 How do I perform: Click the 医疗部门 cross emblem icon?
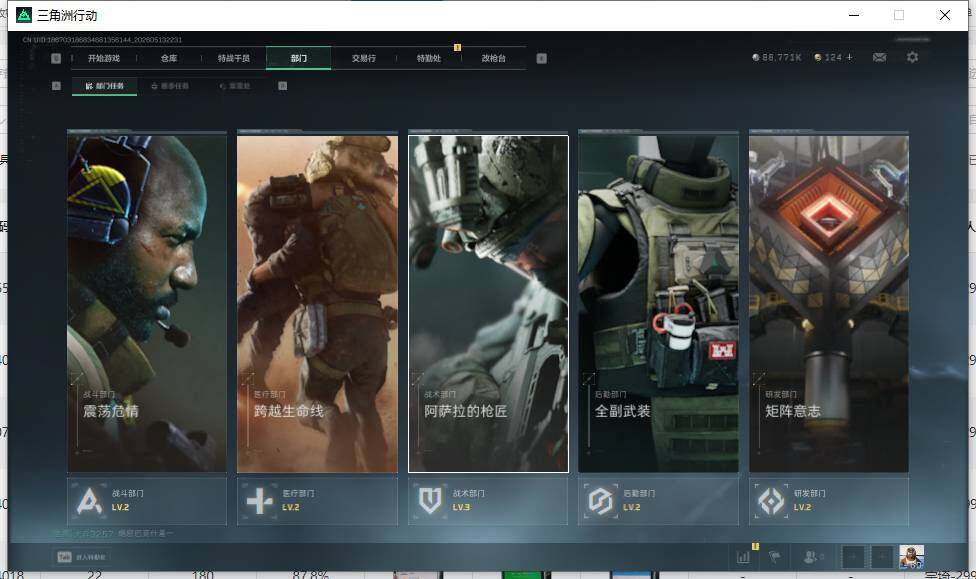point(260,501)
